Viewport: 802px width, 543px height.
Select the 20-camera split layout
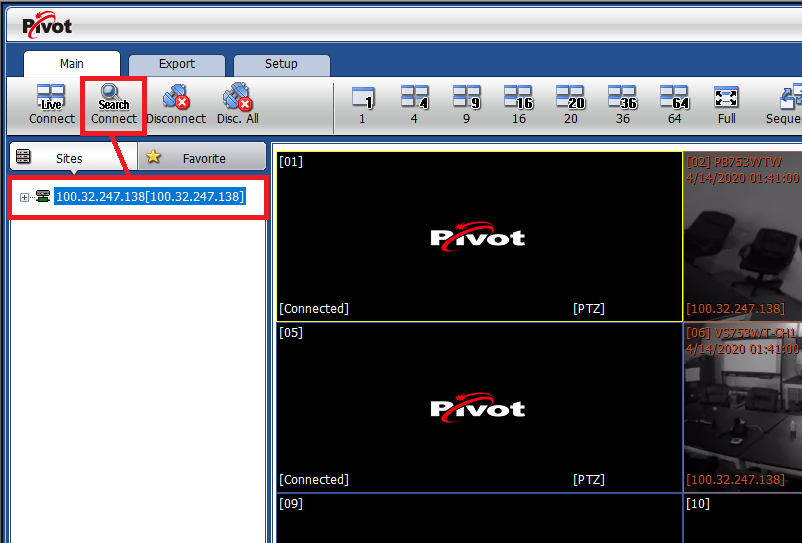tap(571, 105)
